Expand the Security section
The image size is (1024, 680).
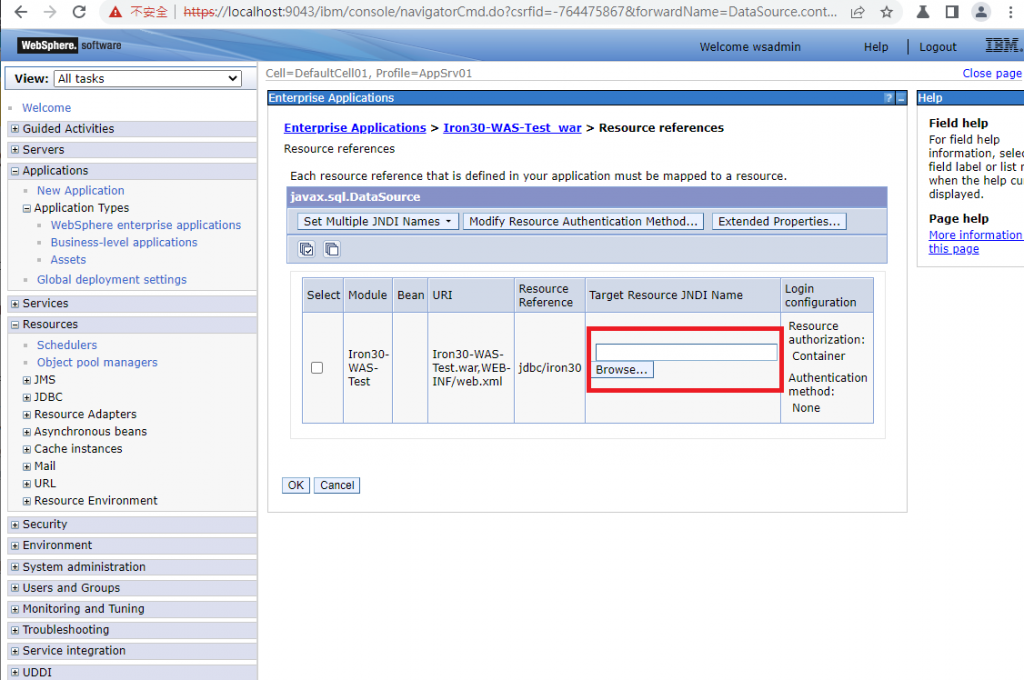tap(15, 525)
